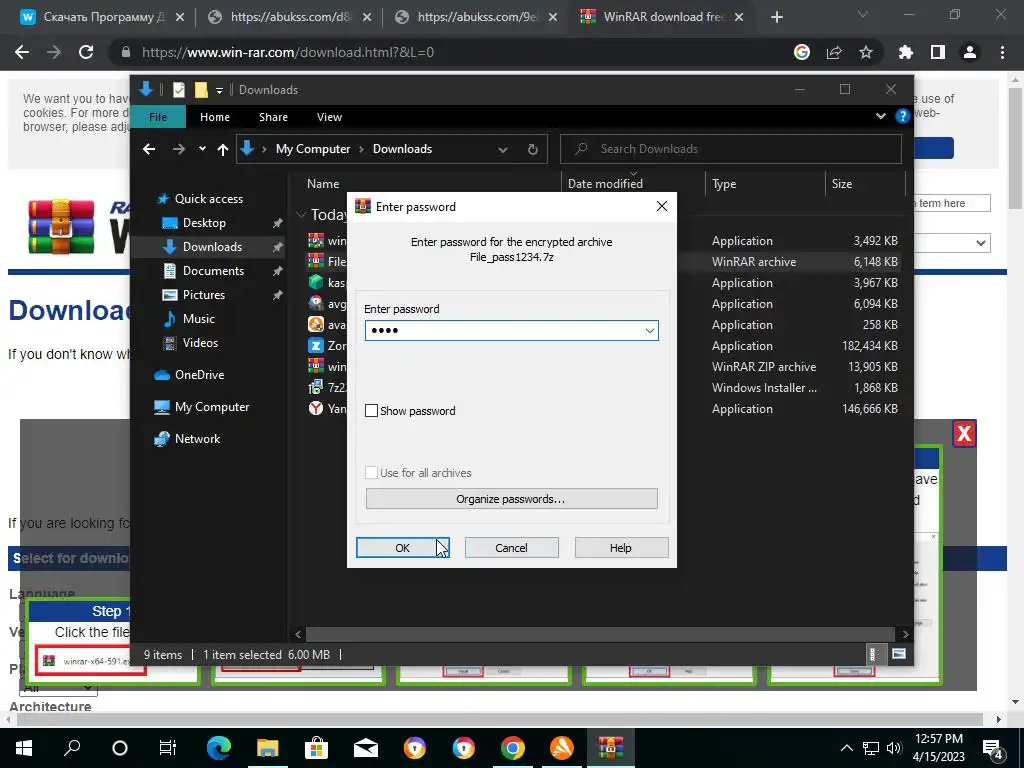Open Network in the navigation pane
This screenshot has width=1024, height=768.
tap(197, 439)
